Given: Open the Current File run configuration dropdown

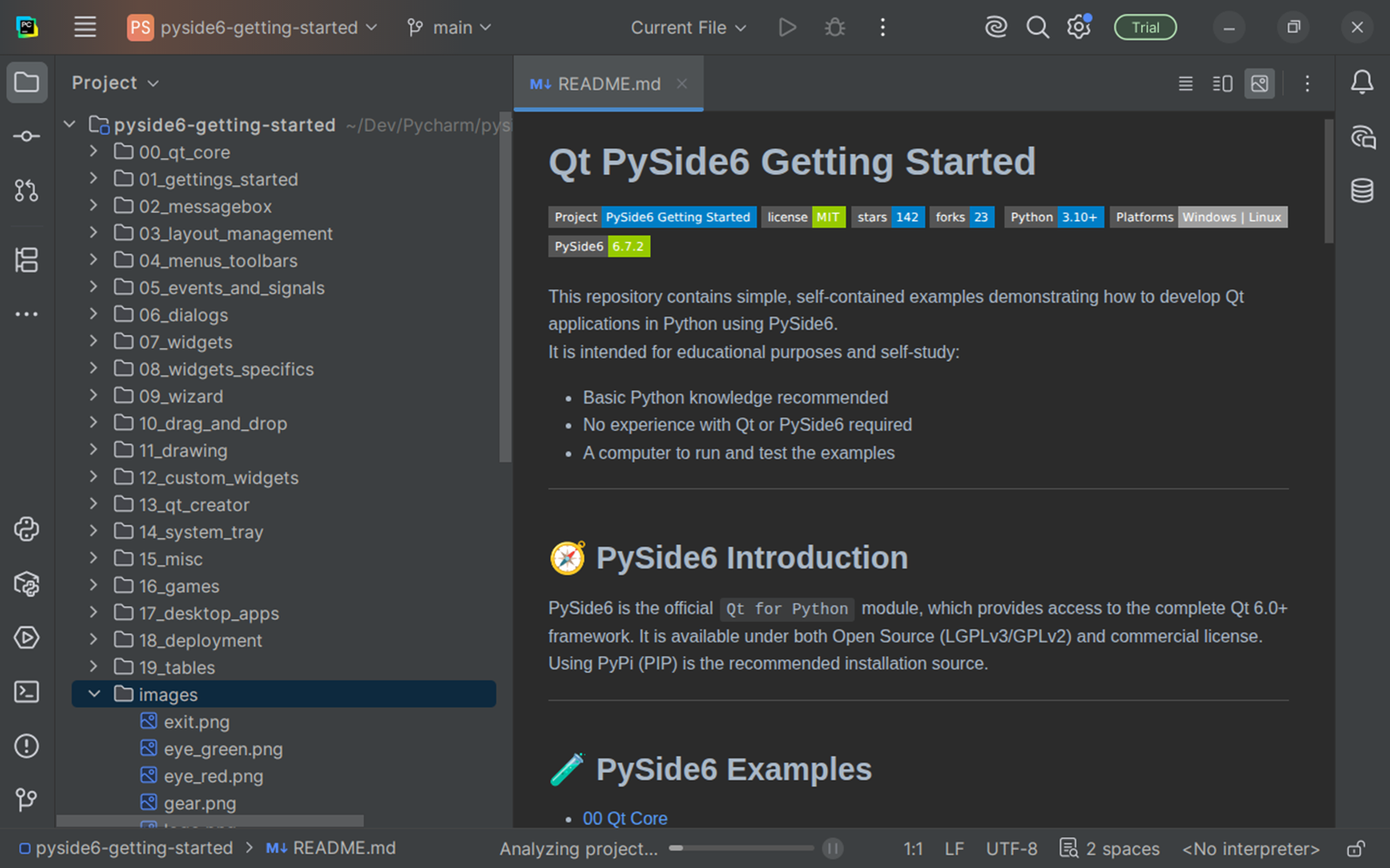Looking at the screenshot, I should pos(689,27).
